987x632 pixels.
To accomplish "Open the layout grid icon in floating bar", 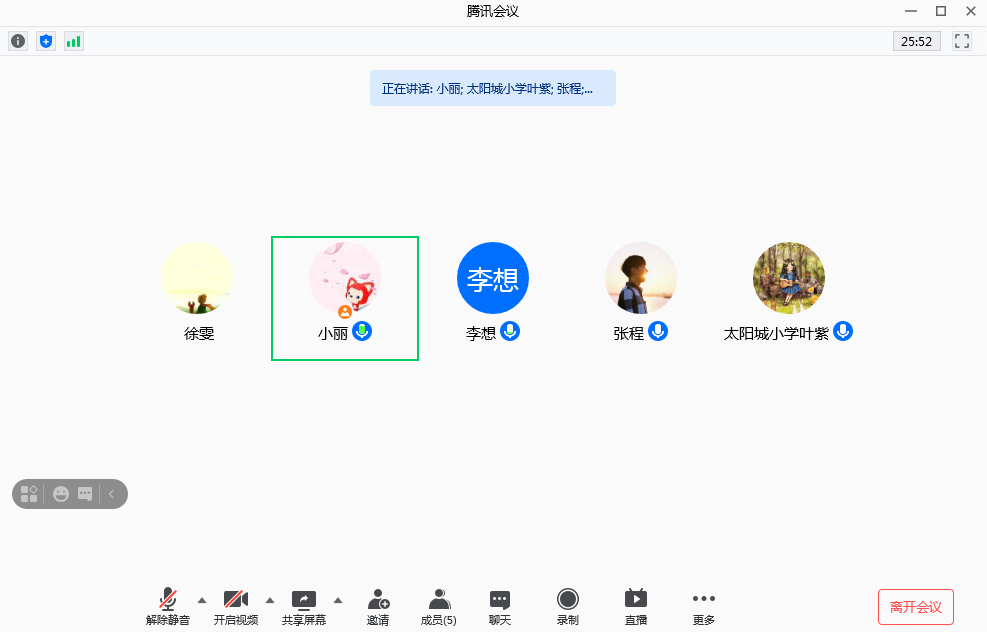I will [x=29, y=494].
